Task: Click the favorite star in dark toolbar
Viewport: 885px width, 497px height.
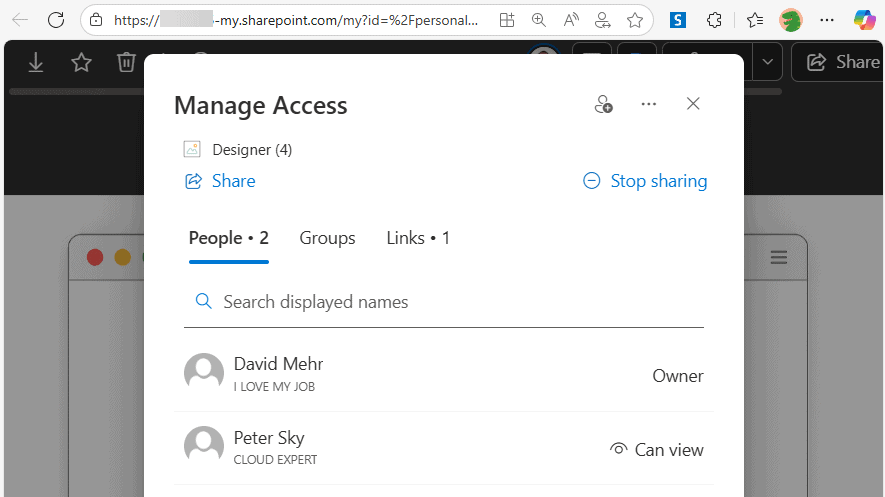Action: coord(81,63)
